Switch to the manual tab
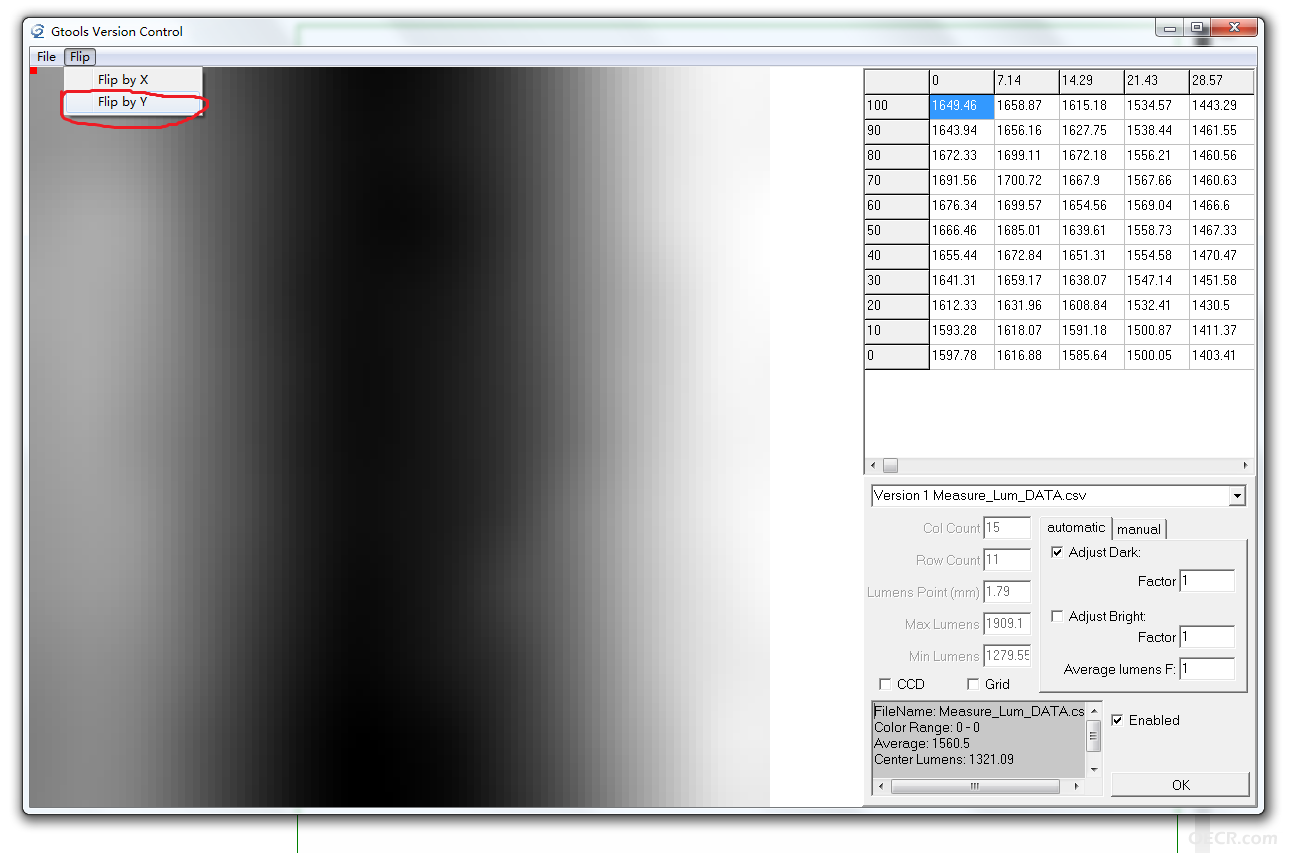The image size is (1289, 853). coord(1139,529)
